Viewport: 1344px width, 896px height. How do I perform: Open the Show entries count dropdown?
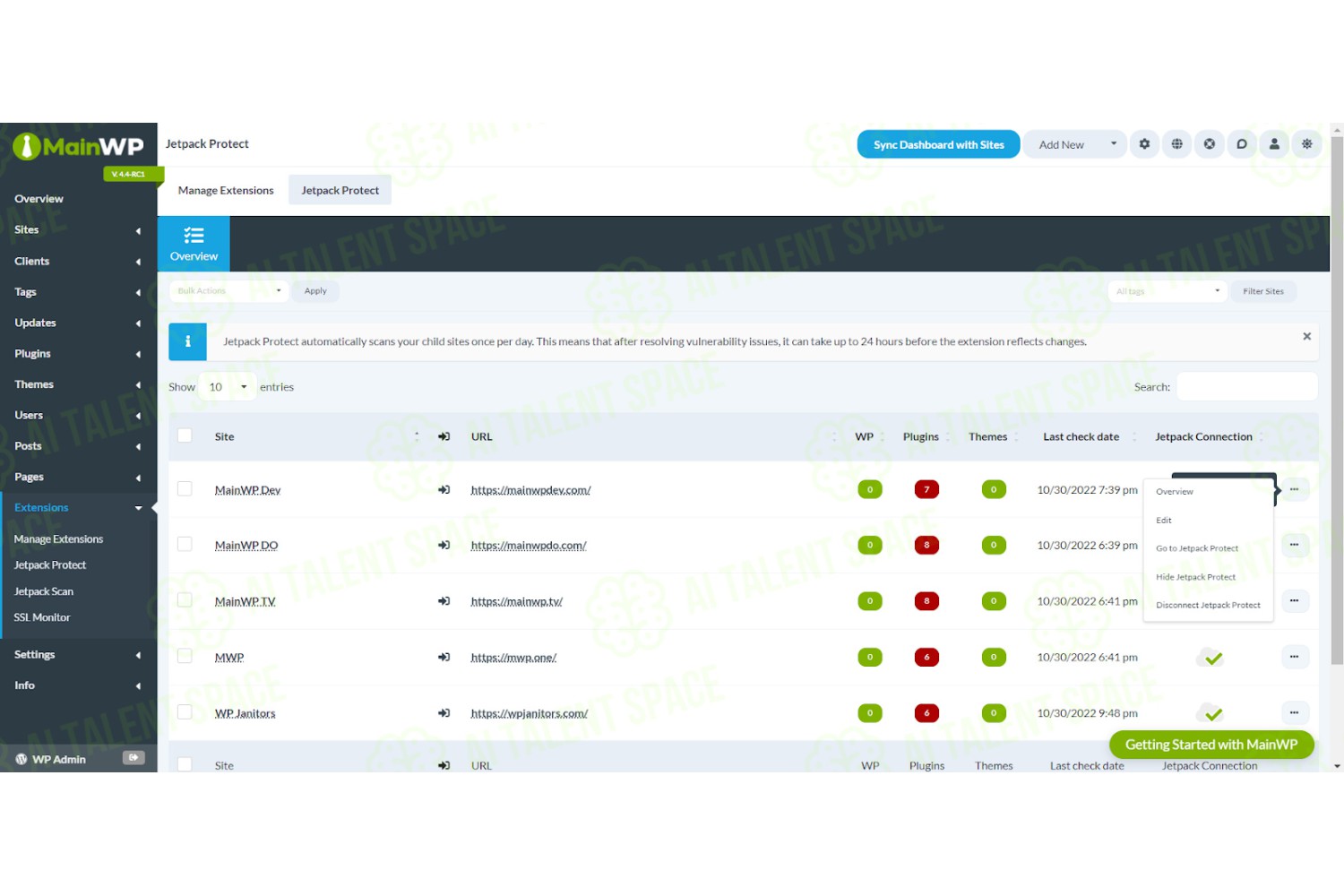pyautogui.click(x=228, y=387)
